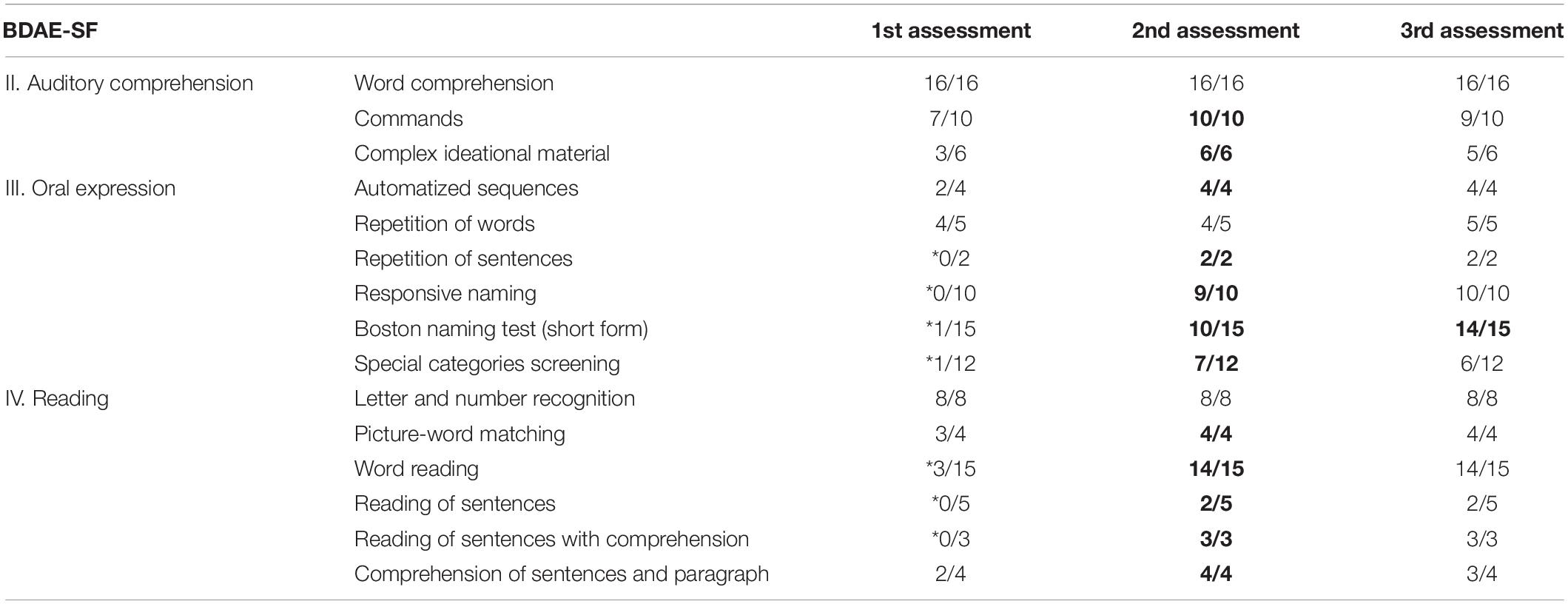Click the BDAE-SF column header
1568x604 pixels.
click(51, 30)
